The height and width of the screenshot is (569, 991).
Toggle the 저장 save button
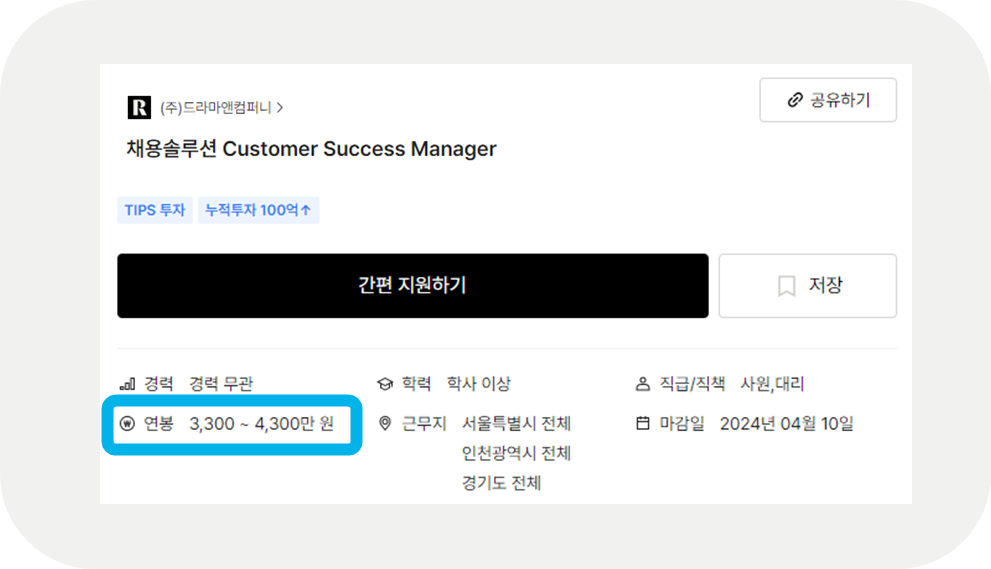point(808,286)
